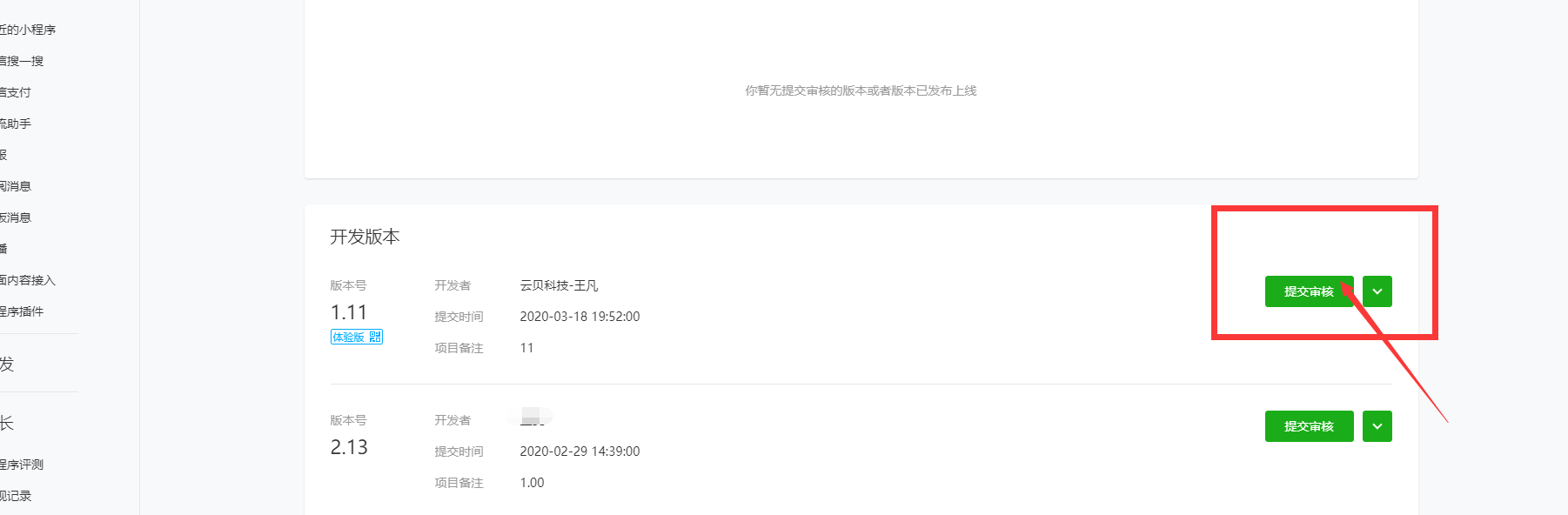Expand the 长 sidebar section
The width and height of the screenshot is (1568, 515).
[7, 424]
